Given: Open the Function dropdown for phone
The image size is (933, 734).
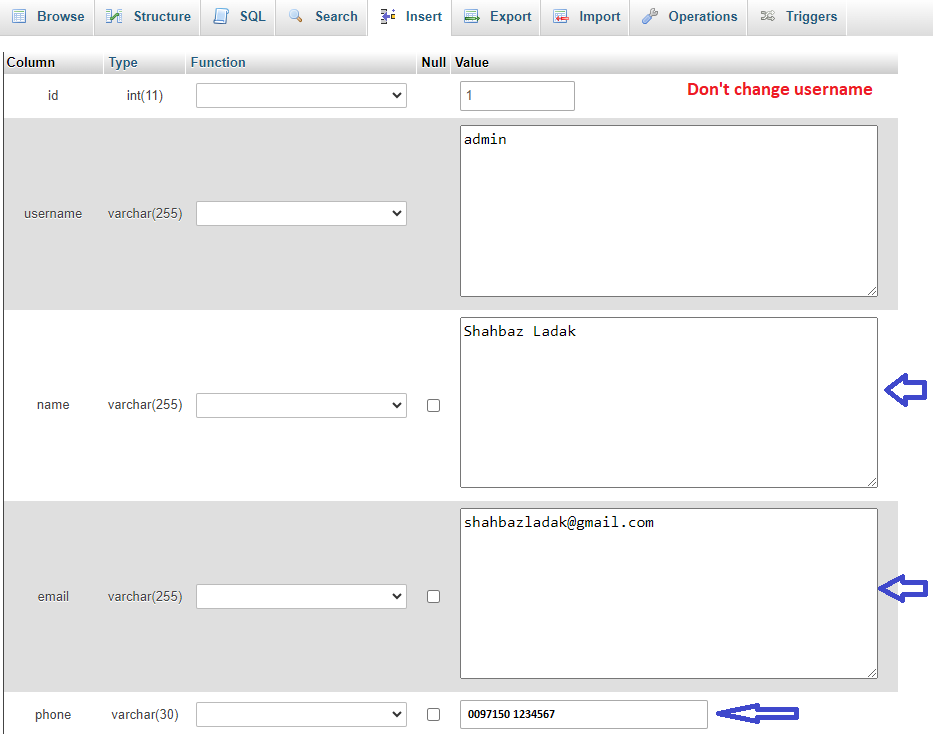Looking at the screenshot, I should click(301, 714).
